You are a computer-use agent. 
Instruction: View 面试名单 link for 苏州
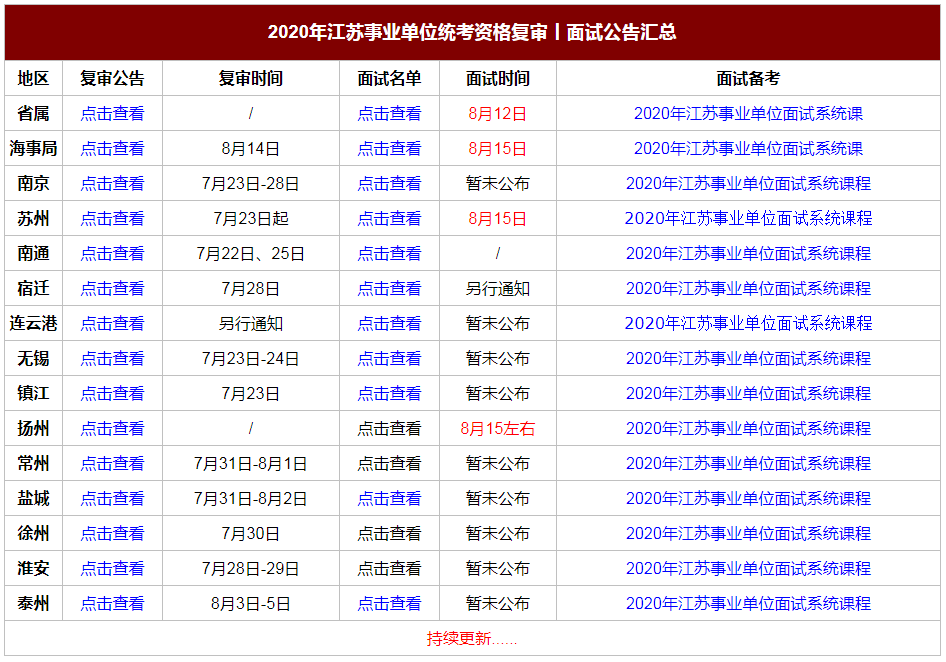pyautogui.click(x=389, y=218)
